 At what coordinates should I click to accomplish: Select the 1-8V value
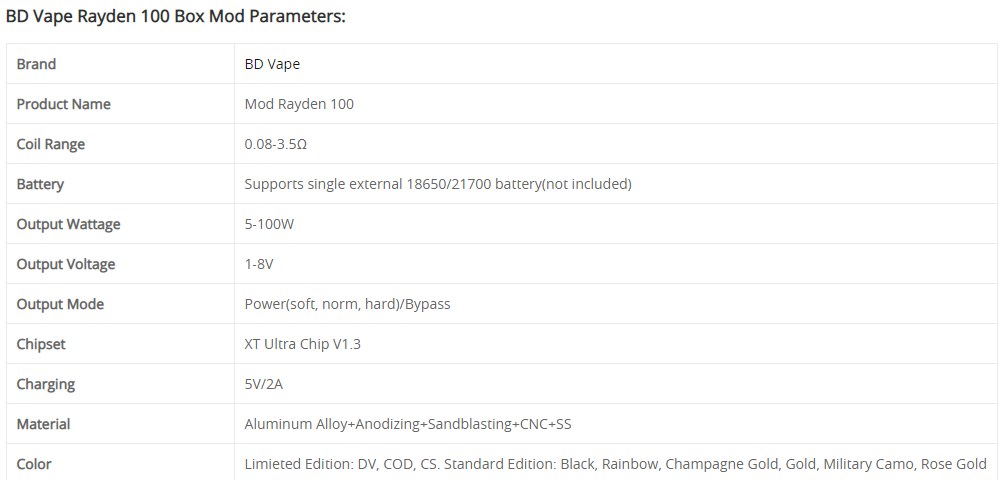pyautogui.click(x=259, y=264)
